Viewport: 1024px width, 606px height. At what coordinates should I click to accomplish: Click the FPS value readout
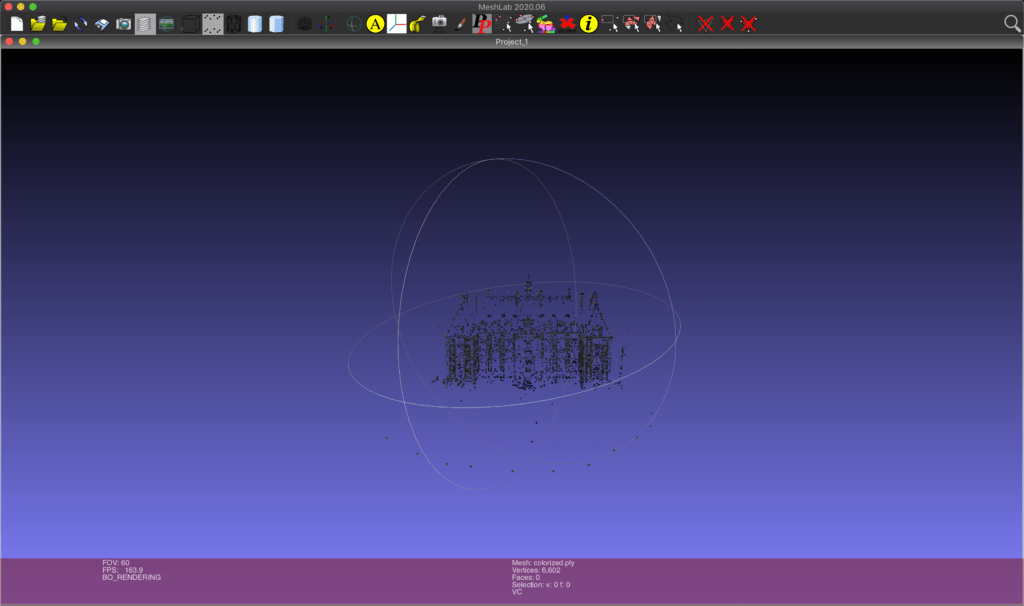tap(122, 570)
